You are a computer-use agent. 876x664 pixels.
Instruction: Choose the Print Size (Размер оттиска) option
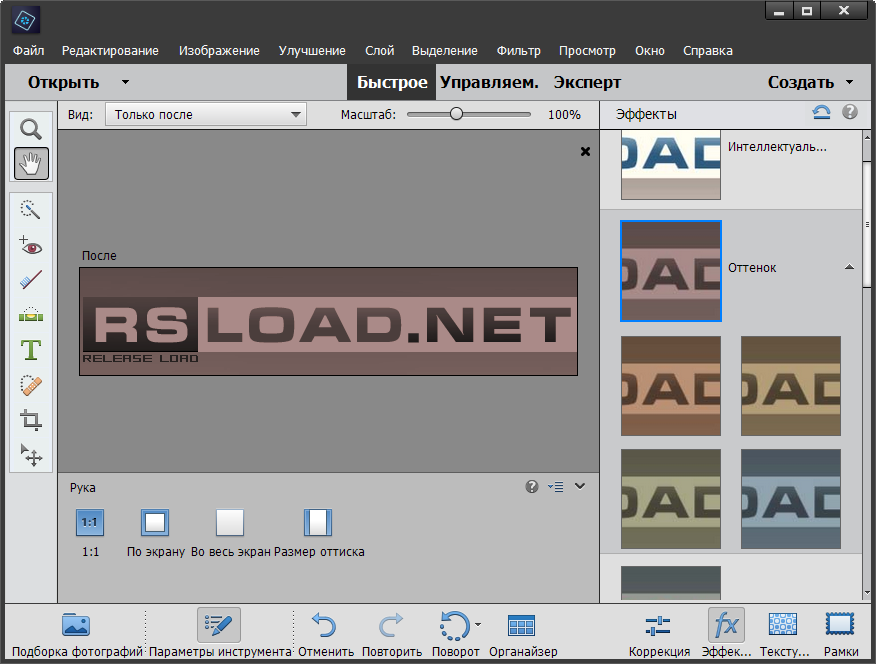click(x=318, y=523)
